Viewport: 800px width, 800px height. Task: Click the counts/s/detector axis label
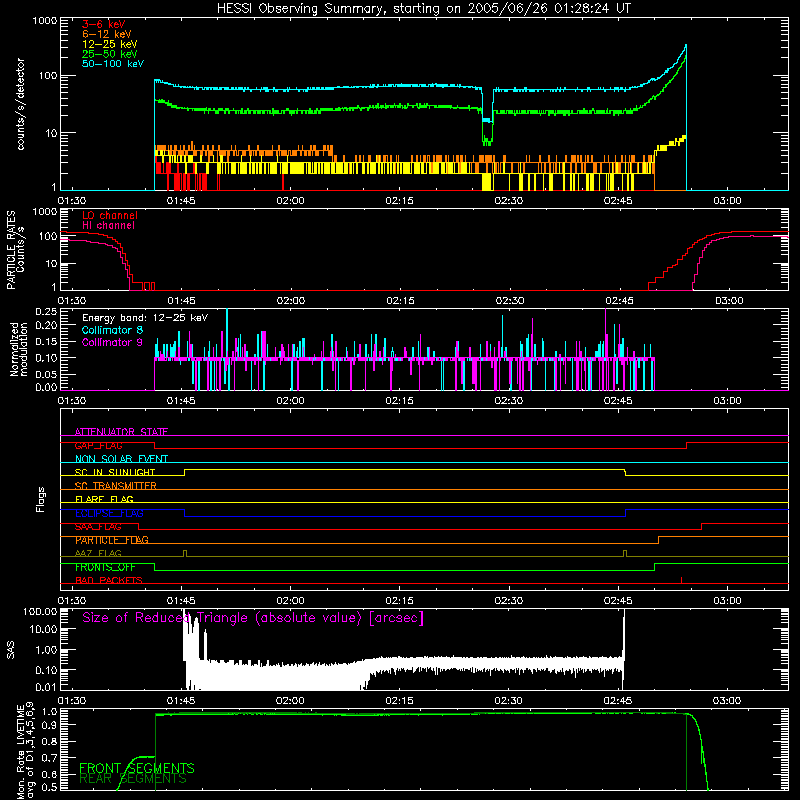[20, 104]
